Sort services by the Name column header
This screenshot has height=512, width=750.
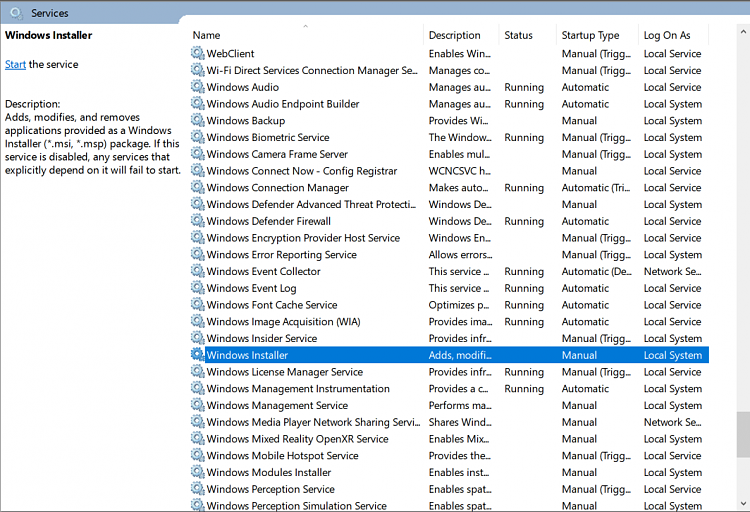(305, 35)
